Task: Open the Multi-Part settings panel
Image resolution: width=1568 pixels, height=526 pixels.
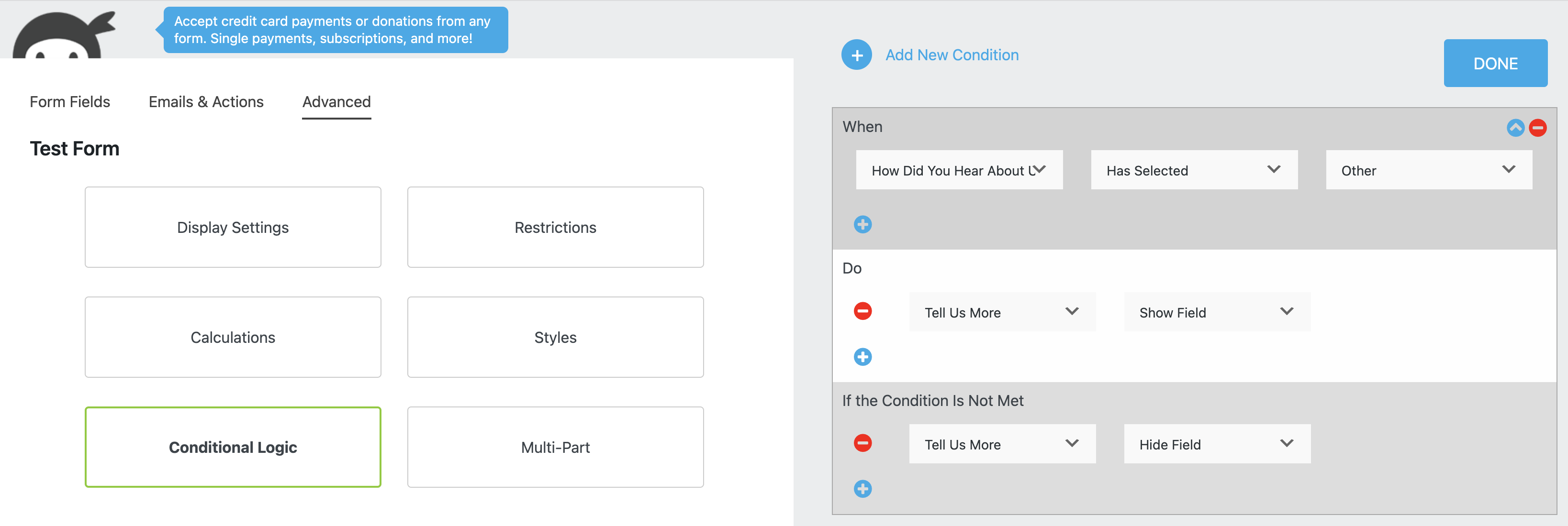Action: pyautogui.click(x=555, y=447)
